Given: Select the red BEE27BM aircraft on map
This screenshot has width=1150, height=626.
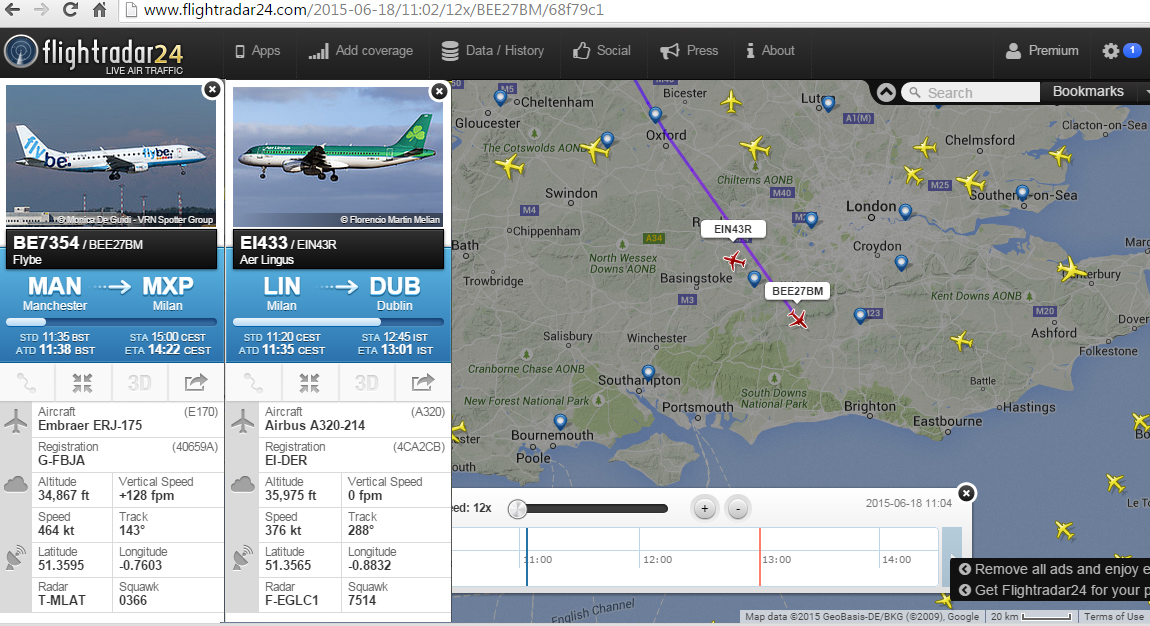Looking at the screenshot, I should (x=798, y=319).
